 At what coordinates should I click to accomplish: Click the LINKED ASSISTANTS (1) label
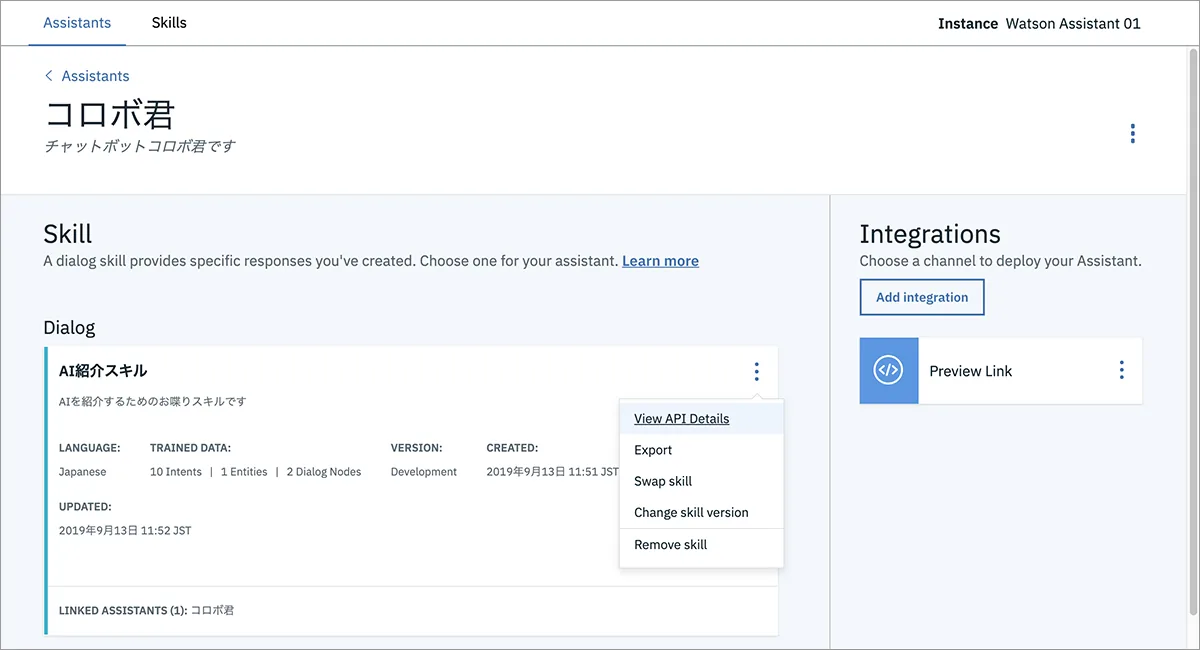tap(123, 610)
